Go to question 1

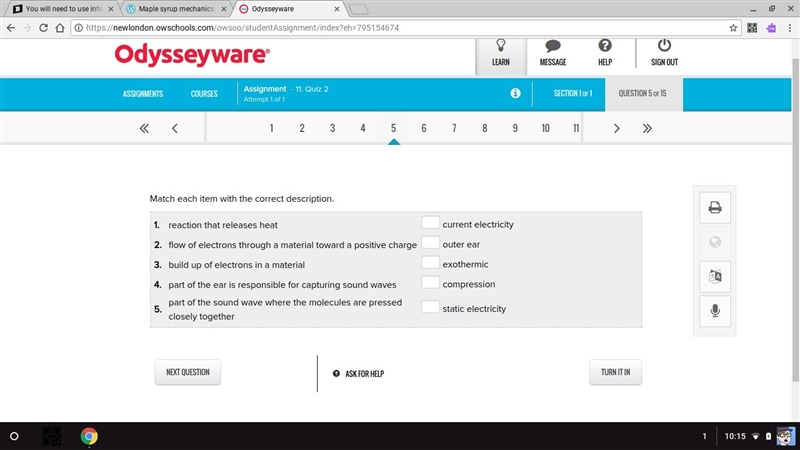pos(271,128)
